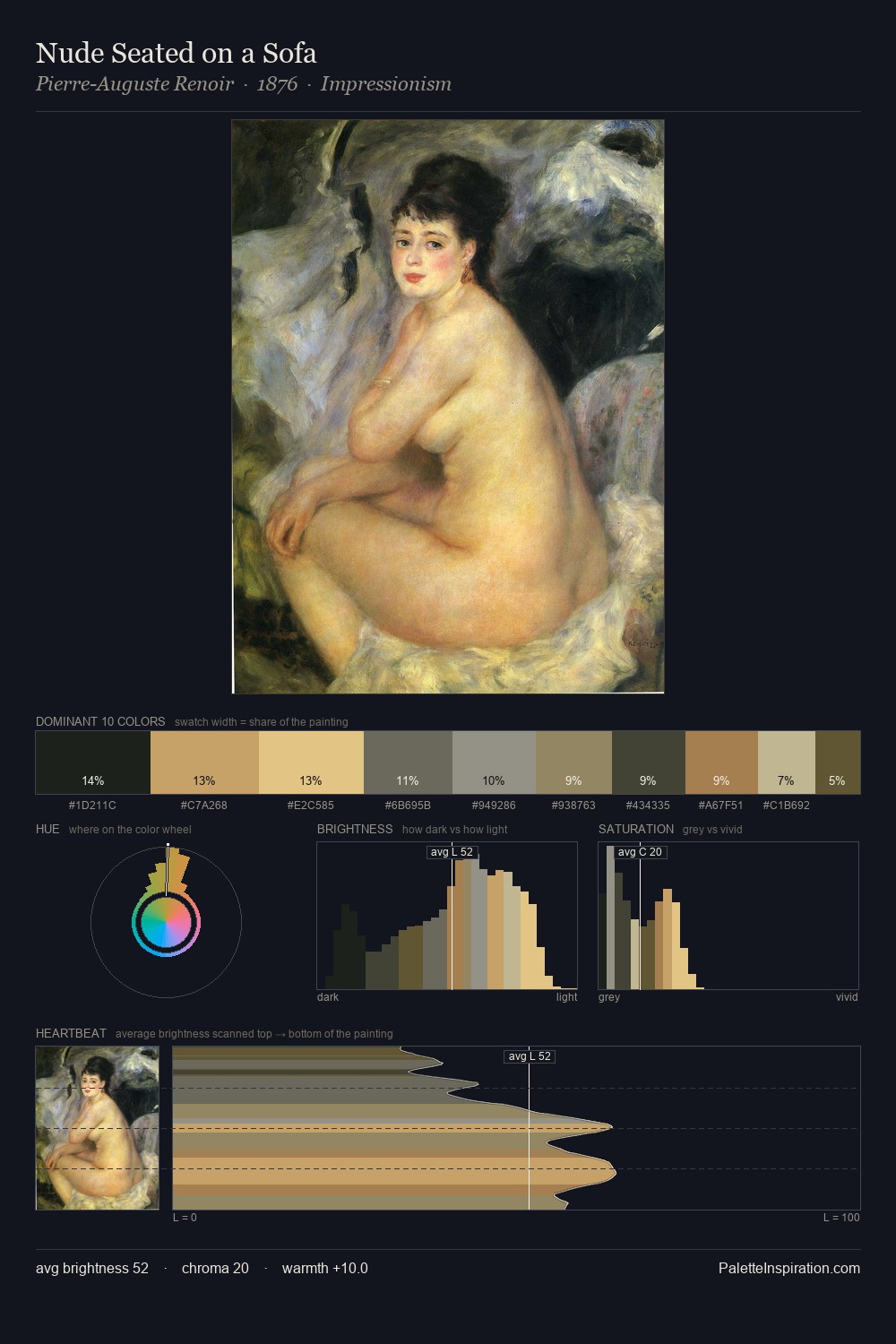Click the 'avg C 20' saturation label

point(640,852)
